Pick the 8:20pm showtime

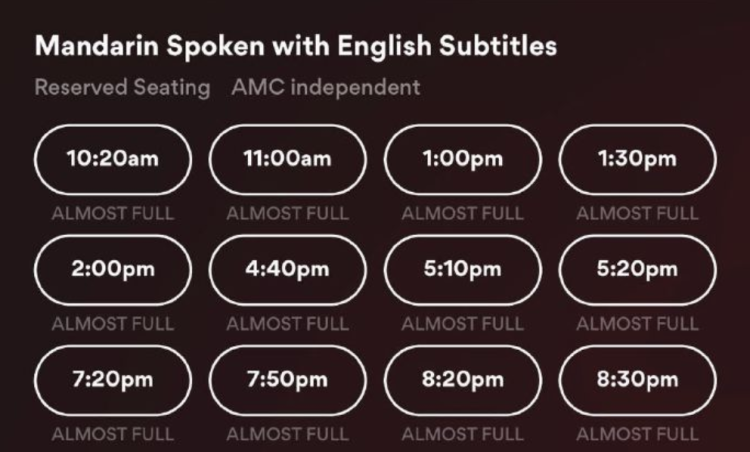pos(462,379)
